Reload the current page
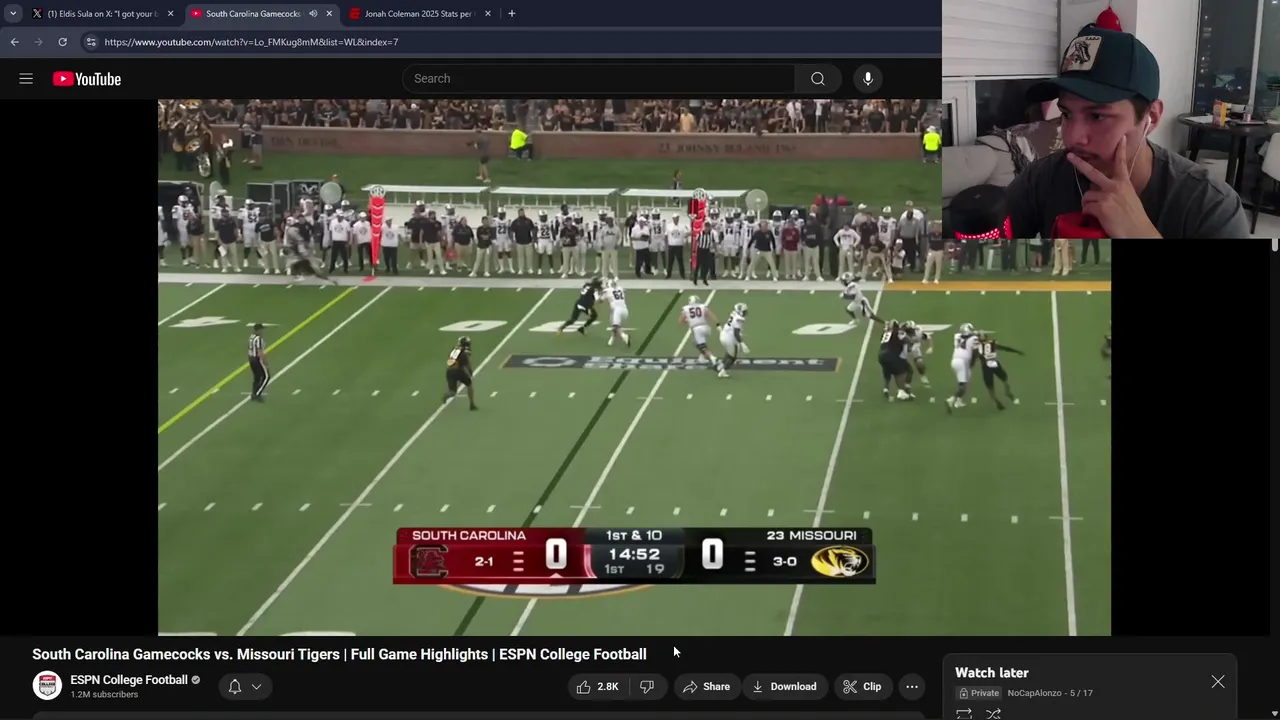 click(62, 42)
